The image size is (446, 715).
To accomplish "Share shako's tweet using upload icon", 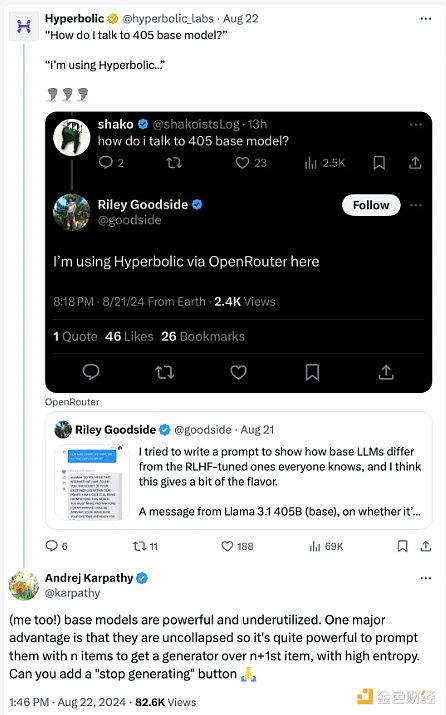I will pos(415,163).
